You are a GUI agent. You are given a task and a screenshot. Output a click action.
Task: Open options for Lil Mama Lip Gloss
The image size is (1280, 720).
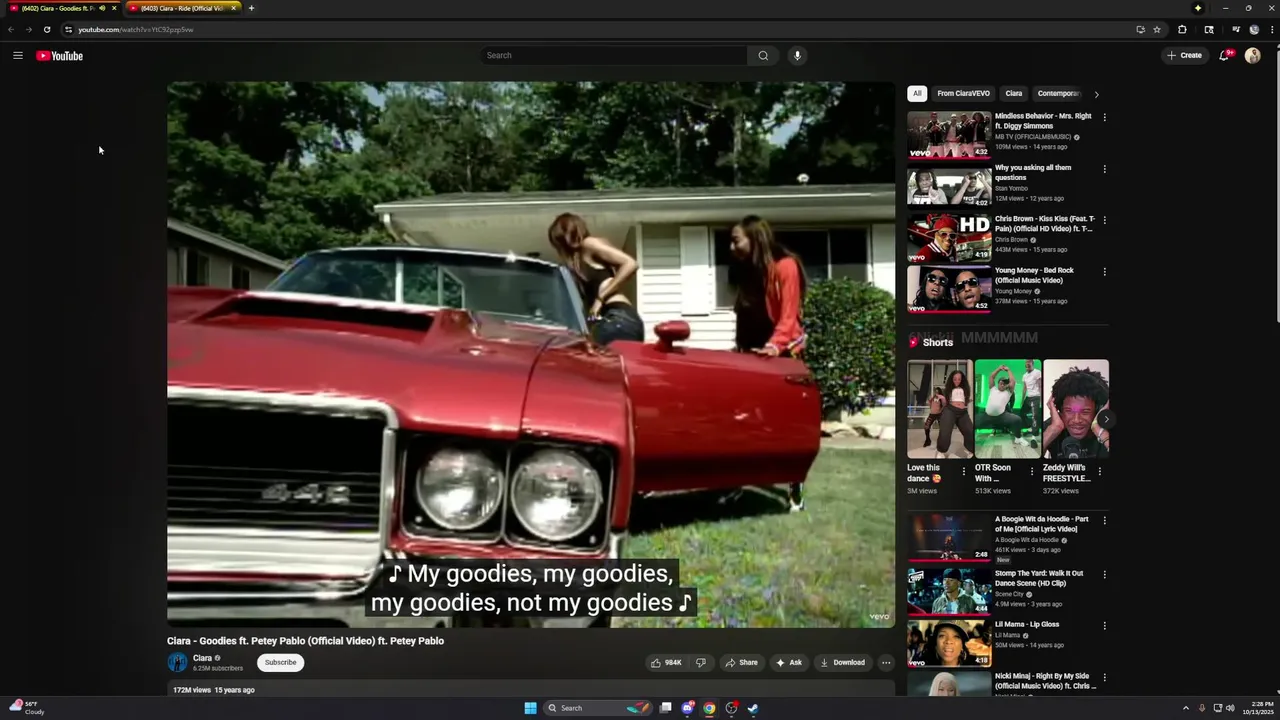tap(1104, 626)
